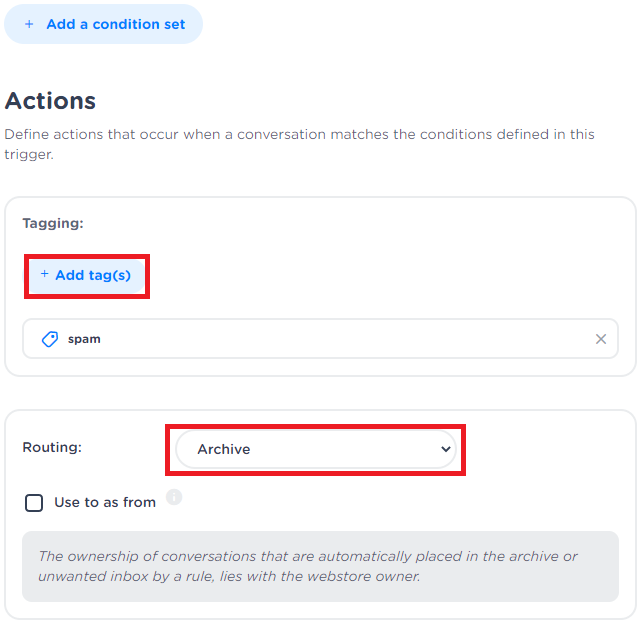Remove the spam tag with the X icon
Image resolution: width=642 pixels, height=624 pixels.
tap(601, 339)
